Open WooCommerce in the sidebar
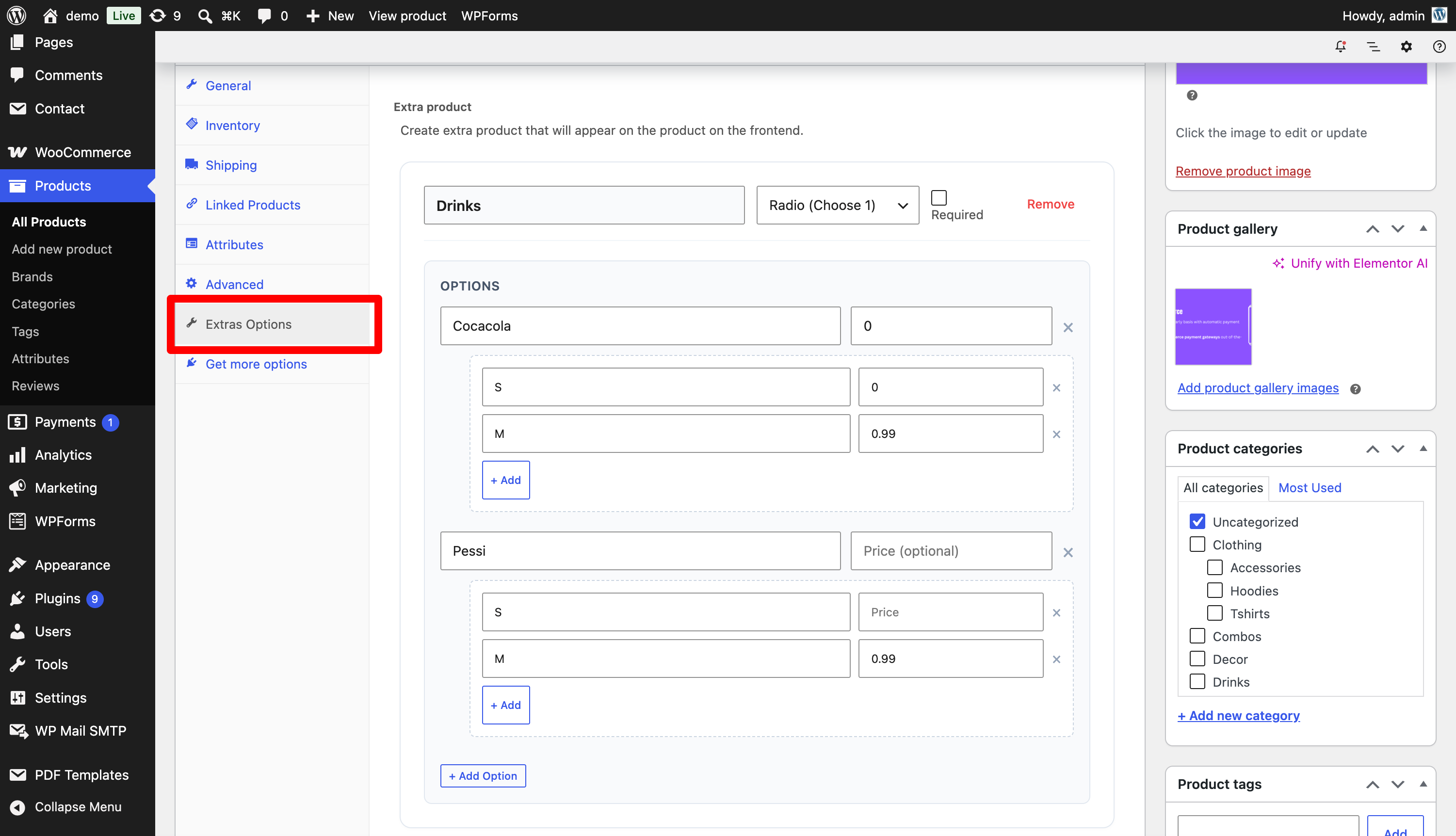 point(78,152)
